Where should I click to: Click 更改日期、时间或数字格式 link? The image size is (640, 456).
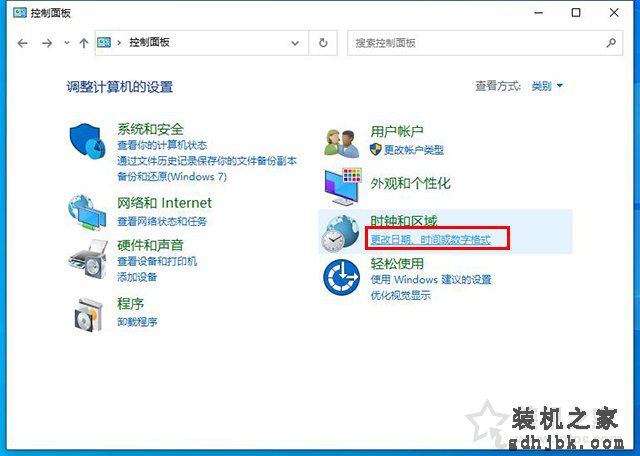pos(430,240)
